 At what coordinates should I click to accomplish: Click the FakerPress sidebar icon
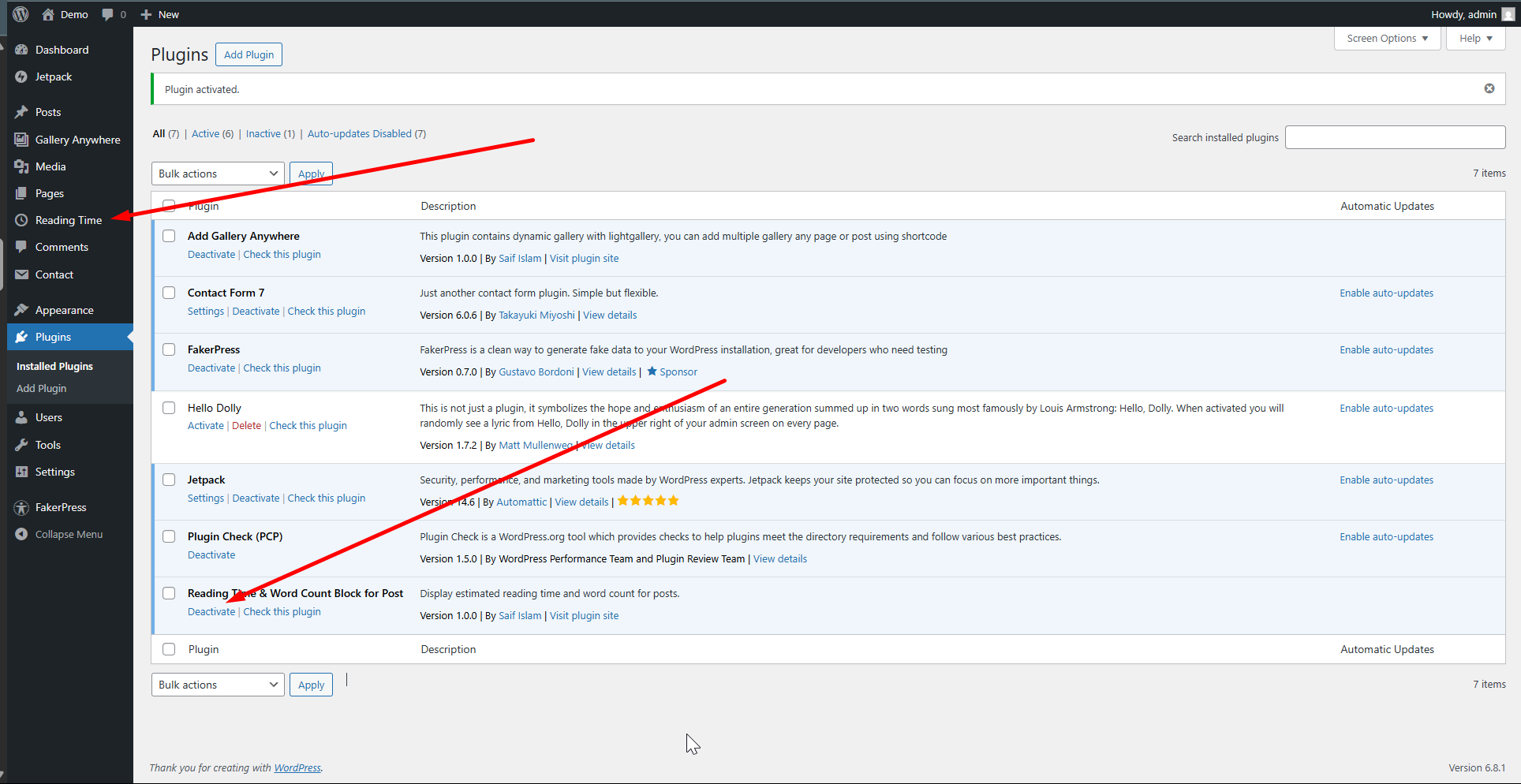21,507
